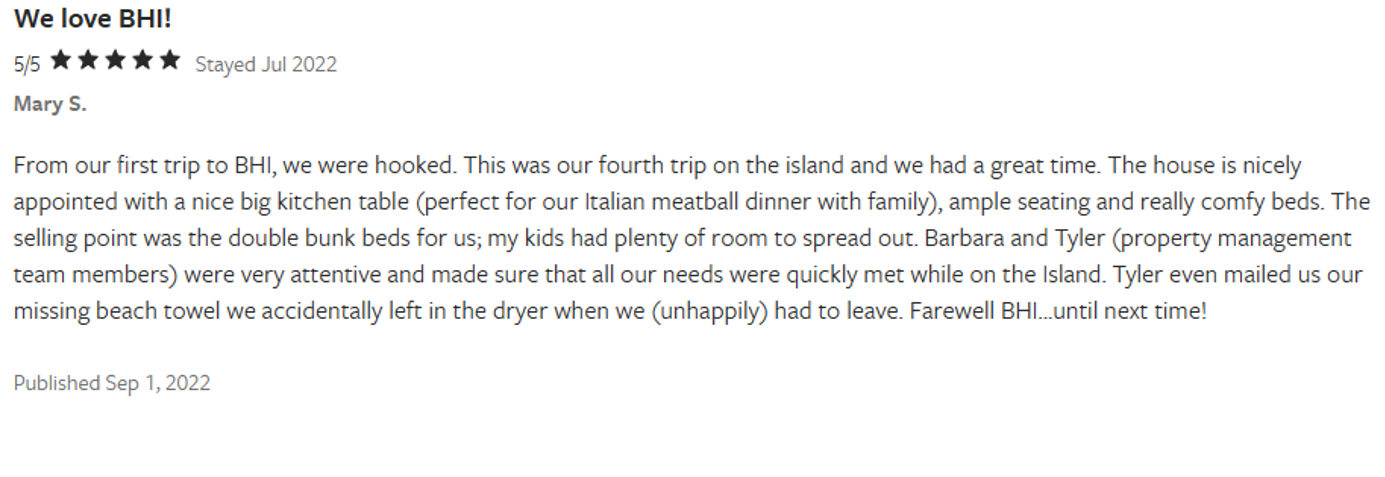Click the first star in the rating
This screenshot has height=477, width=1385.
(x=60, y=62)
